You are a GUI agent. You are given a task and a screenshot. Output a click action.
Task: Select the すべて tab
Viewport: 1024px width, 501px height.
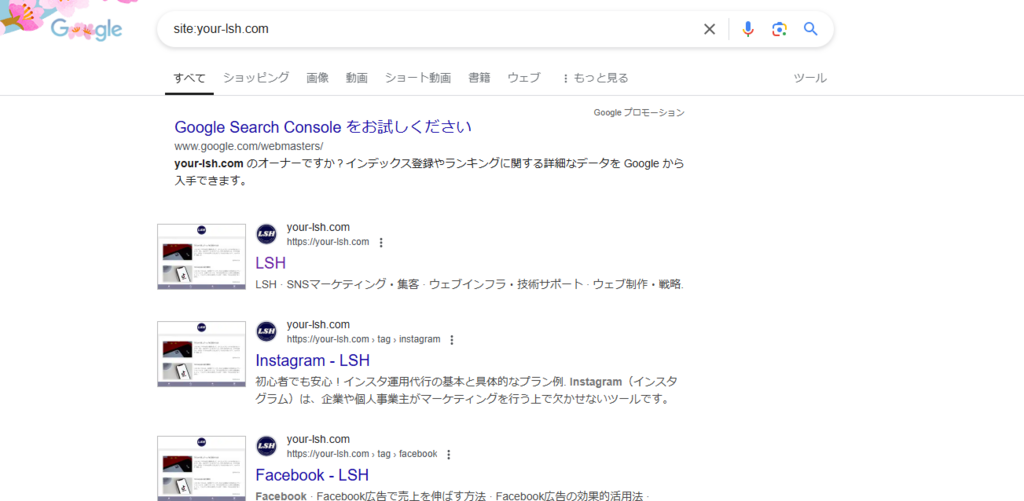(x=189, y=78)
